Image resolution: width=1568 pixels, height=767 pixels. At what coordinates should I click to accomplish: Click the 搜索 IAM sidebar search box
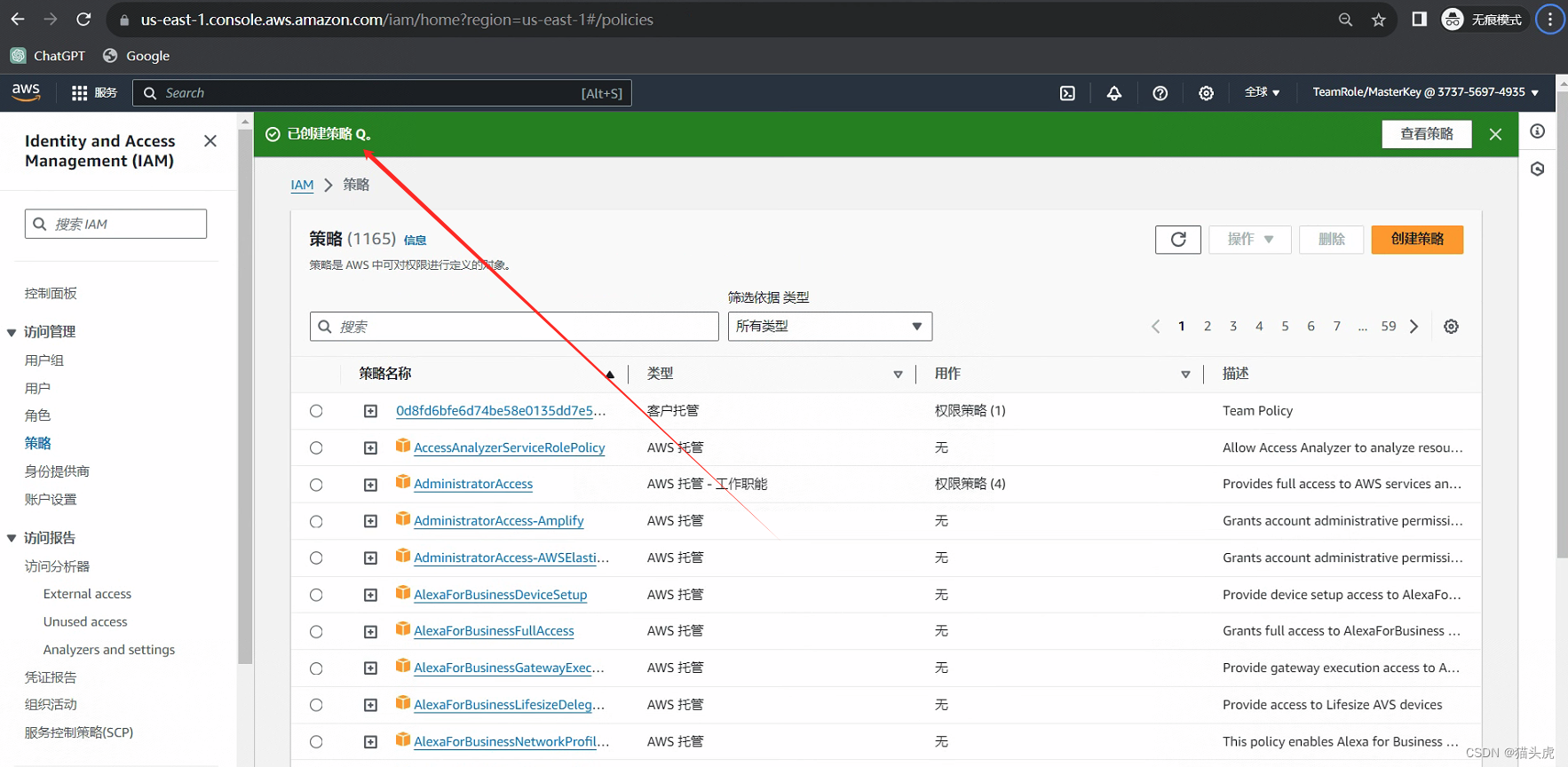click(x=115, y=224)
